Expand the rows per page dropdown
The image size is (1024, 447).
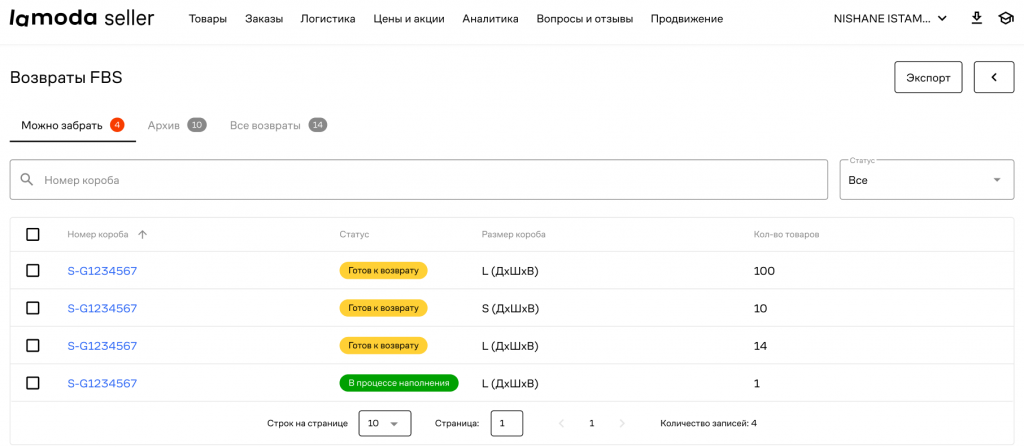384,423
